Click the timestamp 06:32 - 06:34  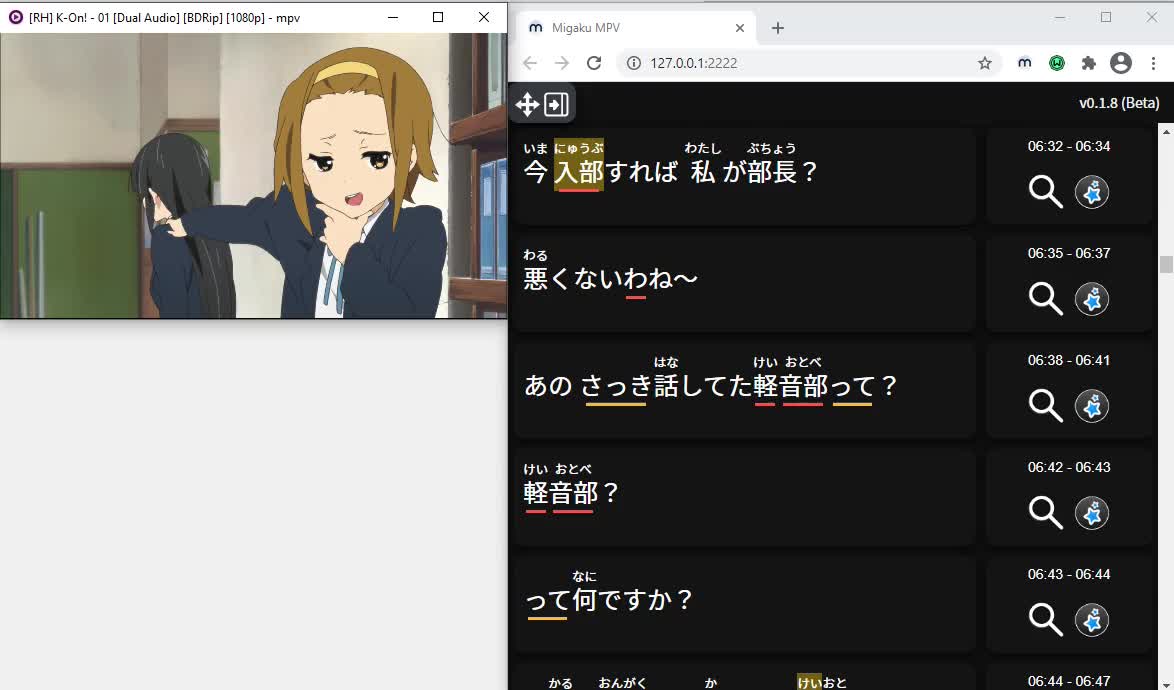point(1068,146)
